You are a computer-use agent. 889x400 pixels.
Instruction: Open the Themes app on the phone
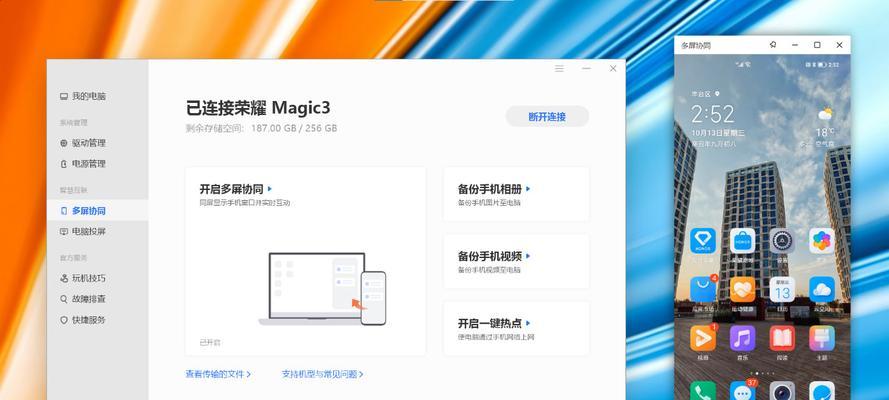coord(822,338)
